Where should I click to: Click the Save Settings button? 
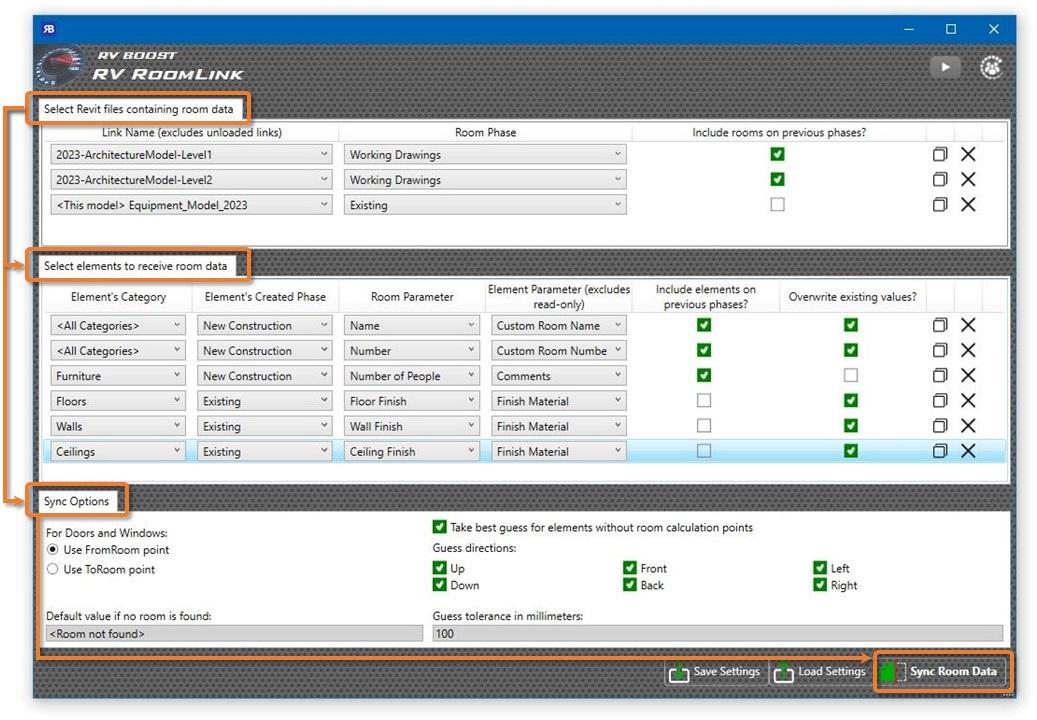[x=714, y=672]
